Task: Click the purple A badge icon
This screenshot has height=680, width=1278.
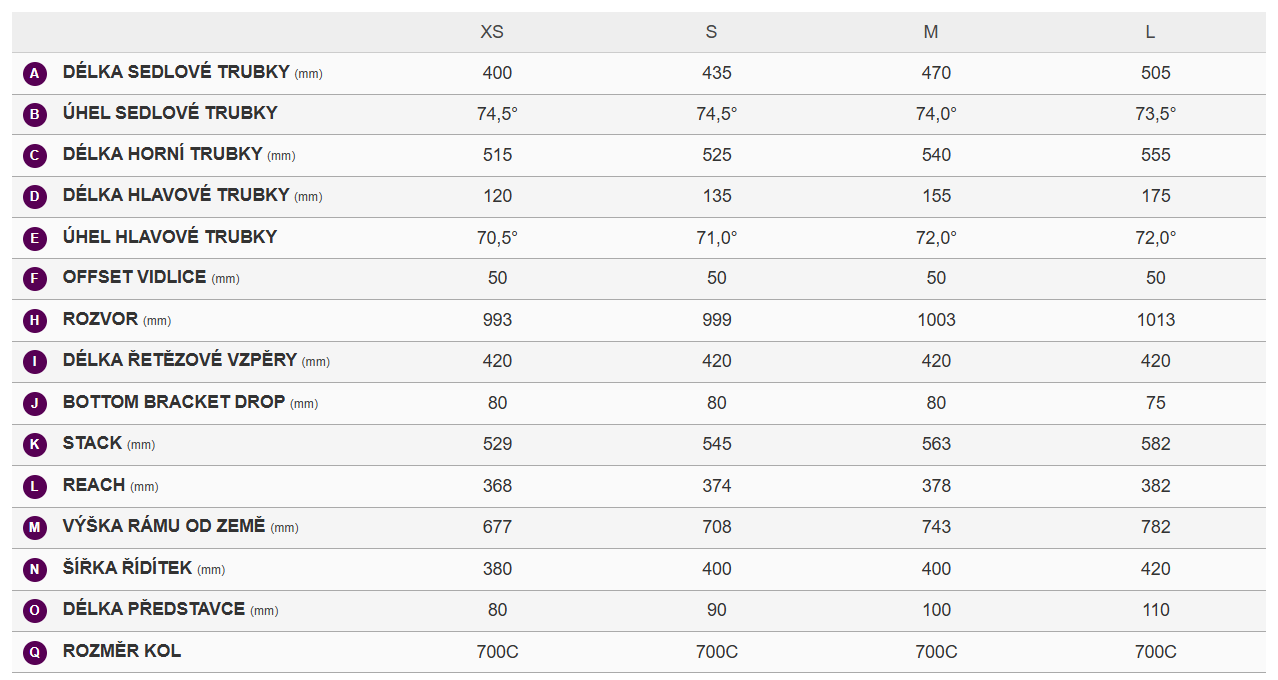Action: [35, 73]
